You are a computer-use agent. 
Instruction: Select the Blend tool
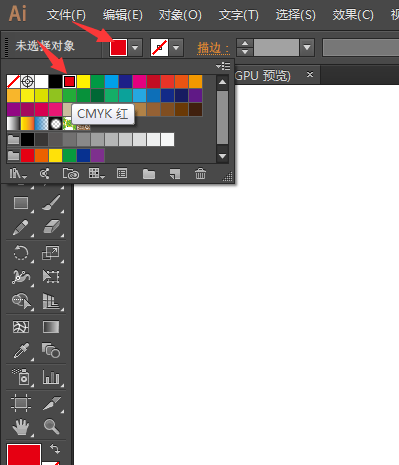click(x=51, y=350)
